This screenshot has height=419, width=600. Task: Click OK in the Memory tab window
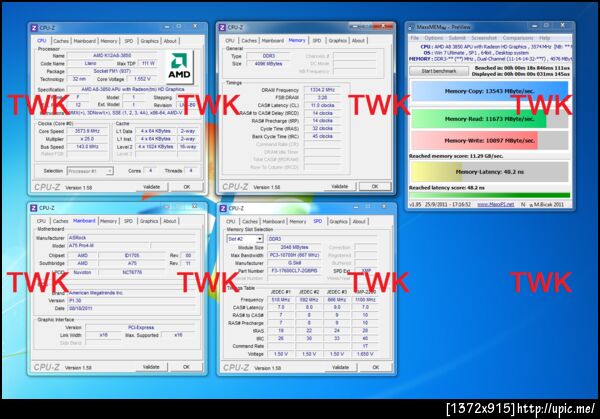pyautogui.click(x=375, y=187)
